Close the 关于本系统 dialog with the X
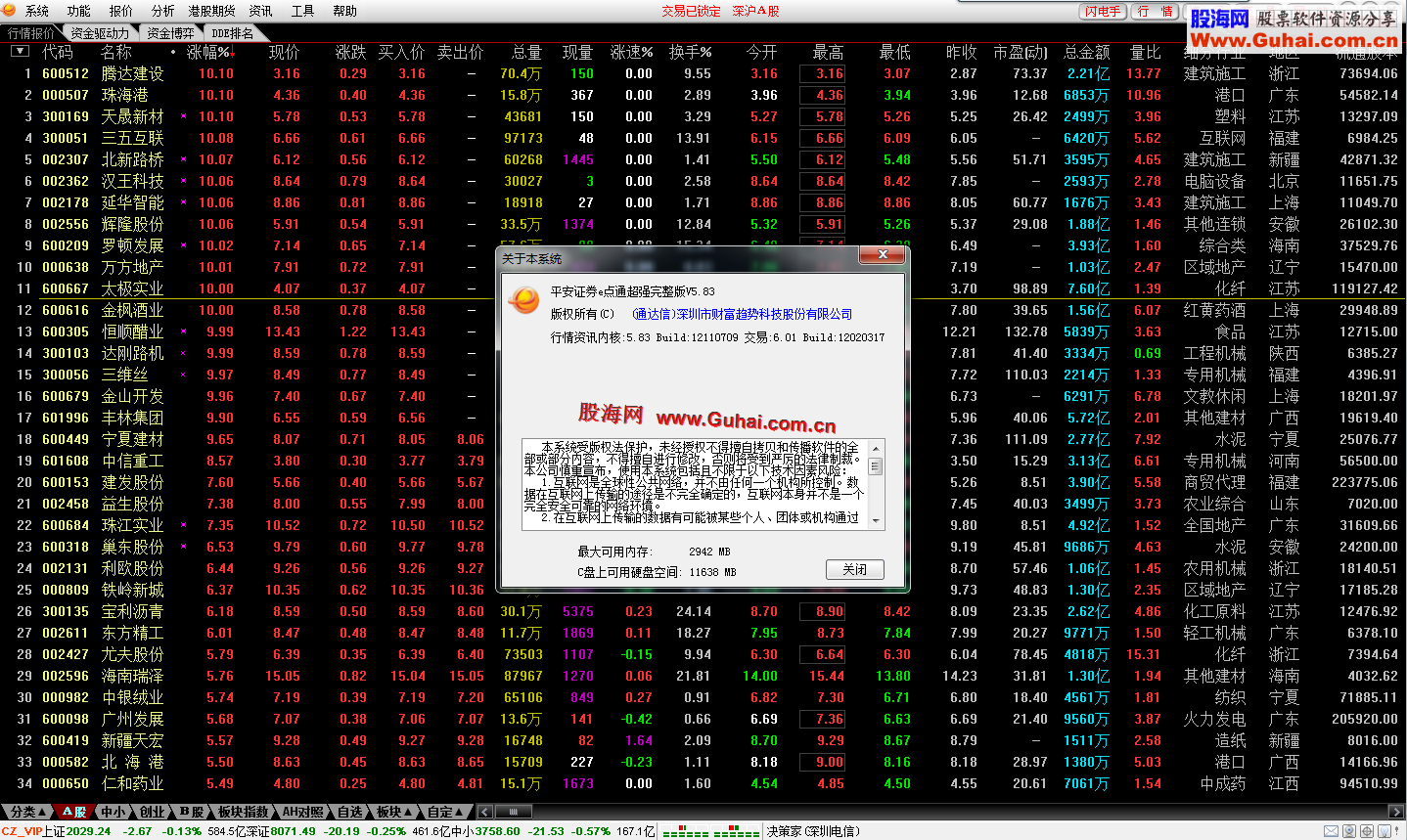The width and height of the screenshot is (1407, 840). (x=883, y=254)
